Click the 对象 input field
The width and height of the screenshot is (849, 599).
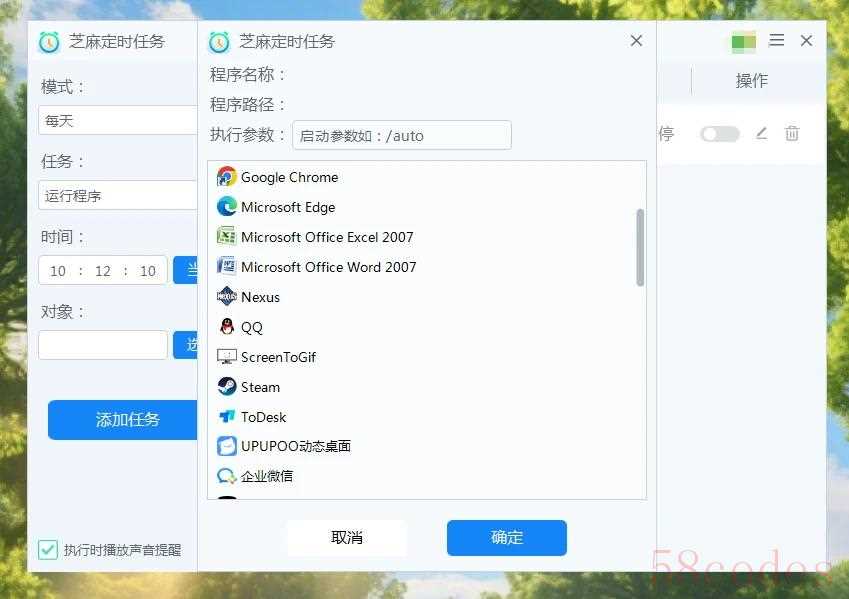(x=103, y=345)
